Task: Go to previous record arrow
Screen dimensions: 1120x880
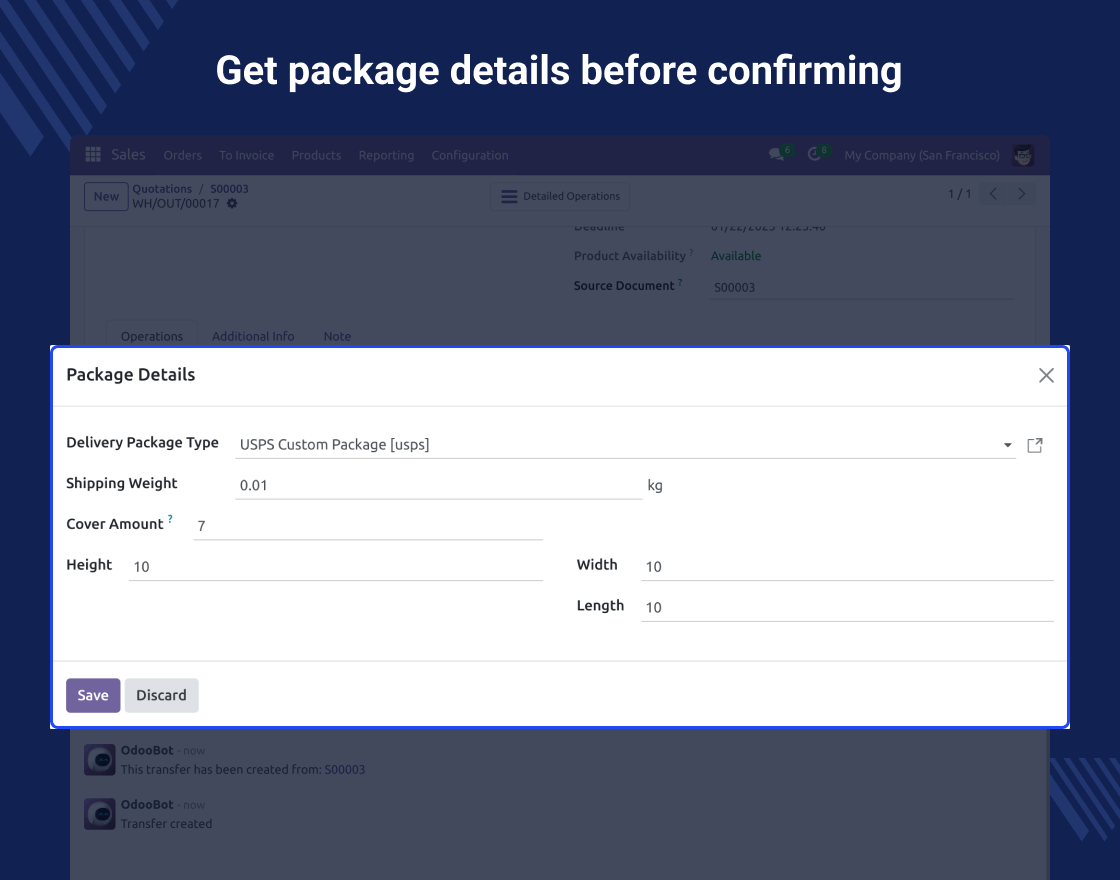Action: [x=993, y=194]
